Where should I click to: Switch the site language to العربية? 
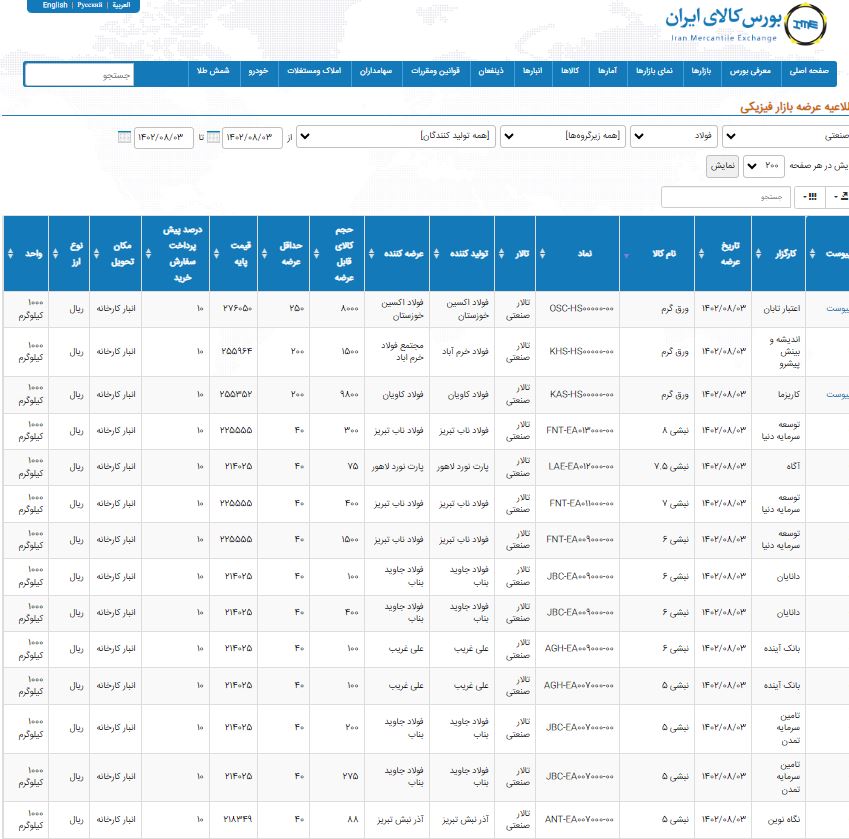121,5
